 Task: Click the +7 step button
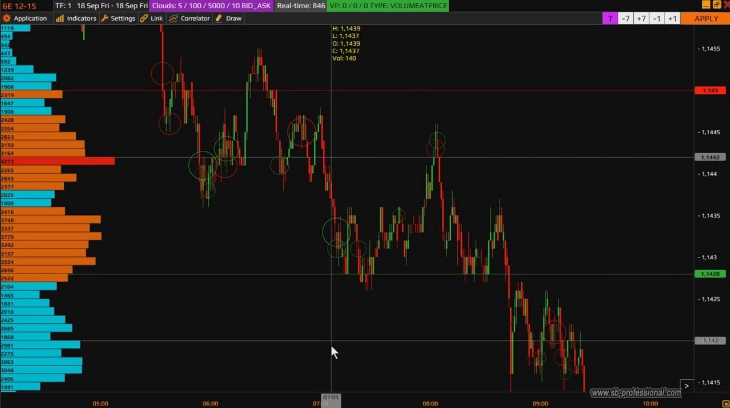(641, 18)
